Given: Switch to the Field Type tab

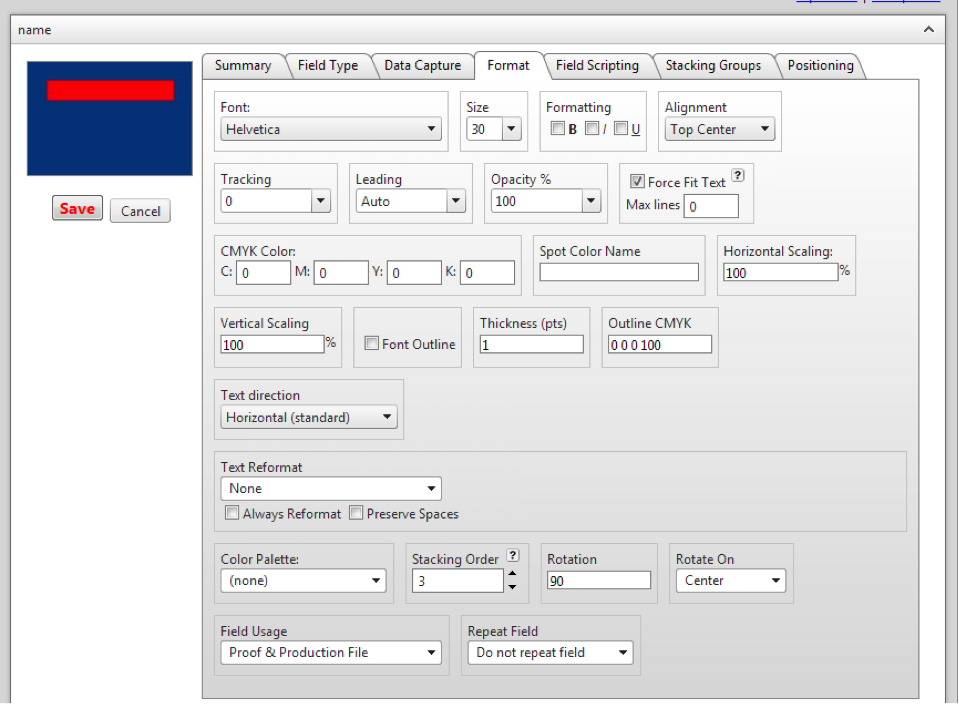Looking at the screenshot, I should pos(328,65).
